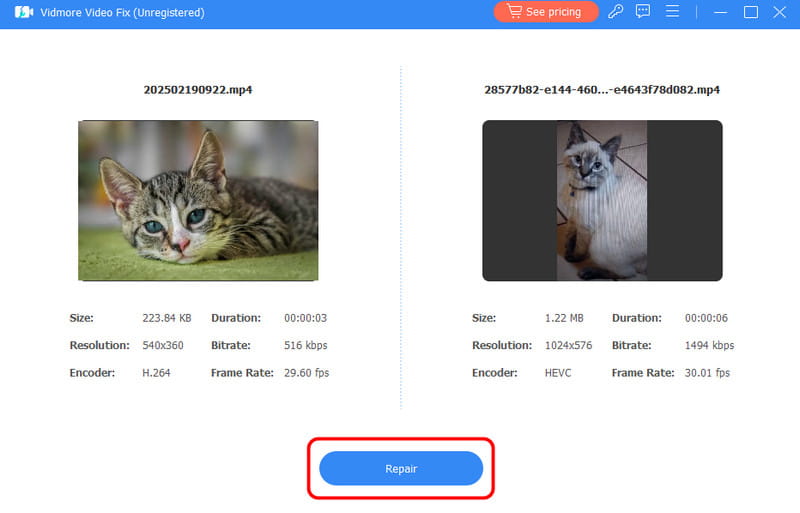Click the 28577b82 sample video file name

coord(602,90)
